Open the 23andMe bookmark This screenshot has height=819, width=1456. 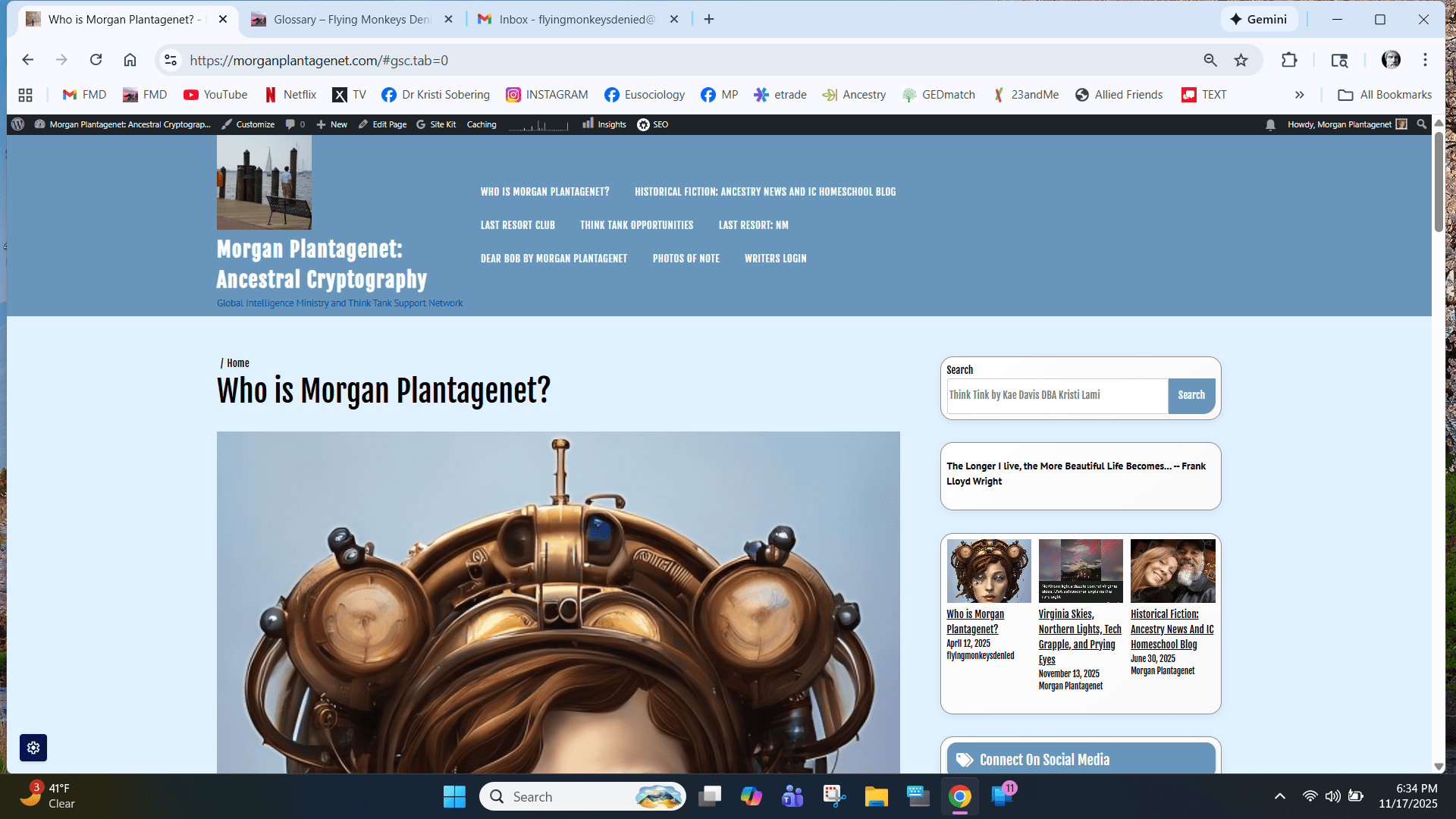coord(1026,94)
